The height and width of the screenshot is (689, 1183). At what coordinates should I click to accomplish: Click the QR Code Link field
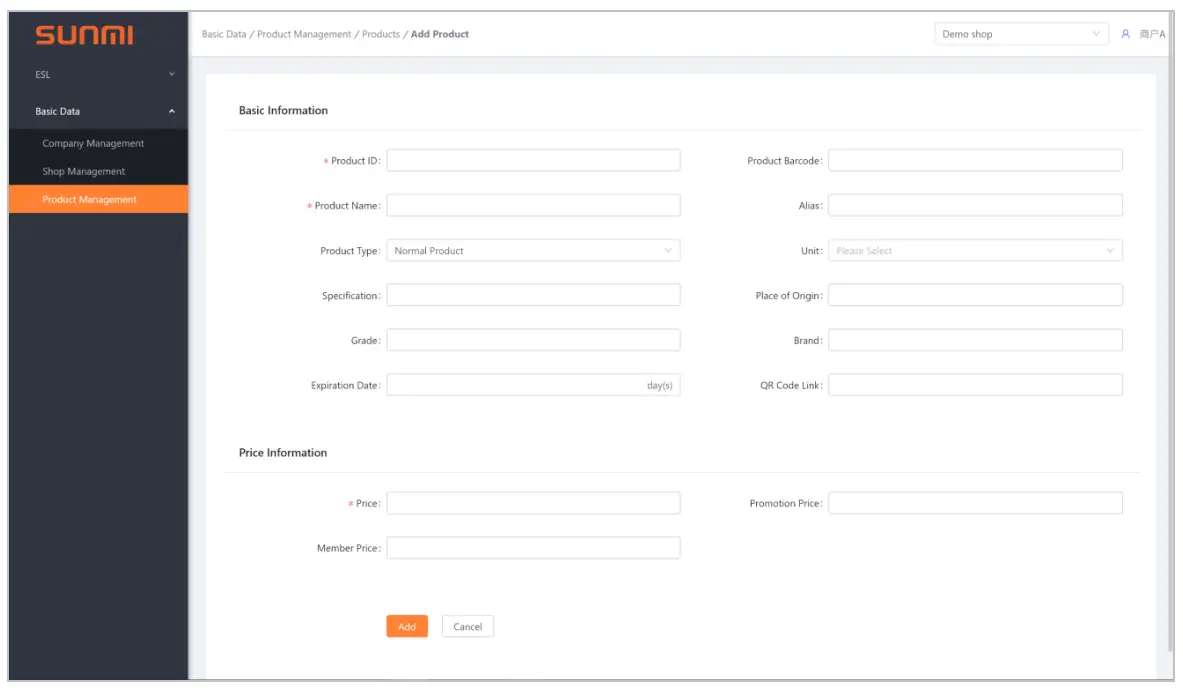(x=975, y=385)
